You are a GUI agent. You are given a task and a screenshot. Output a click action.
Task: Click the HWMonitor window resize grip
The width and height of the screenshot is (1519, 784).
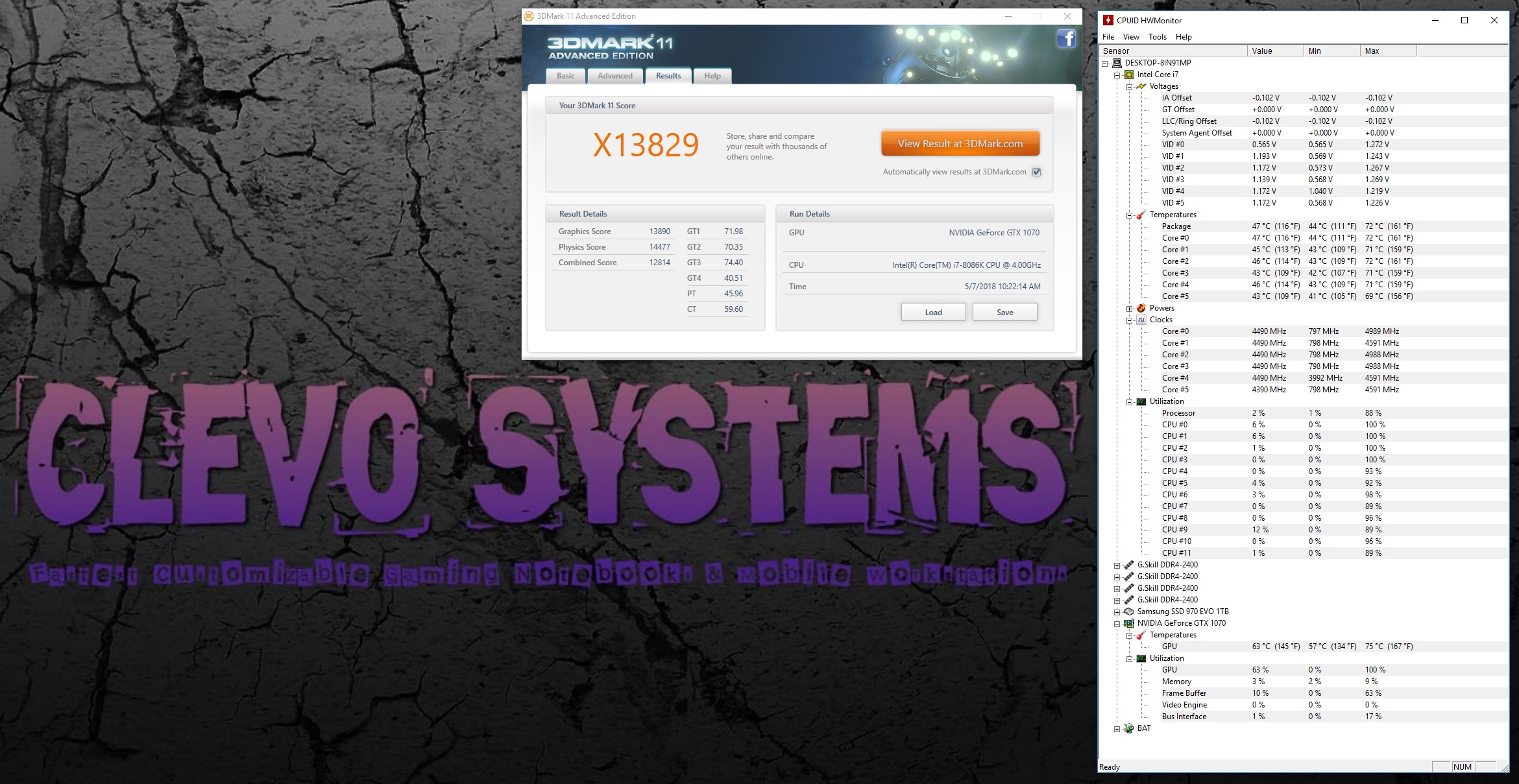[1504, 768]
